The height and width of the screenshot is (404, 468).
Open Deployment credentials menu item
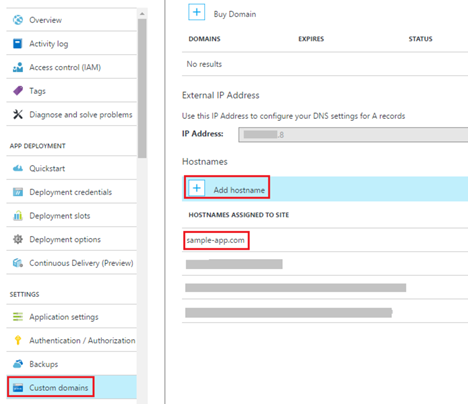[71, 192]
